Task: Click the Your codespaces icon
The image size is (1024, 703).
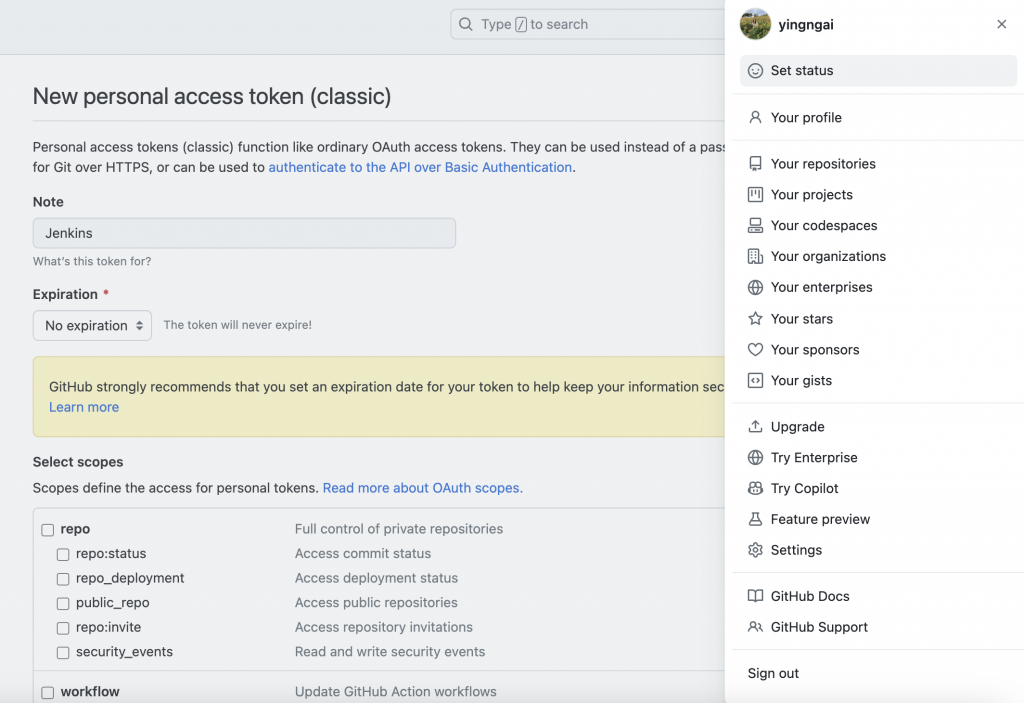Action: click(x=756, y=226)
